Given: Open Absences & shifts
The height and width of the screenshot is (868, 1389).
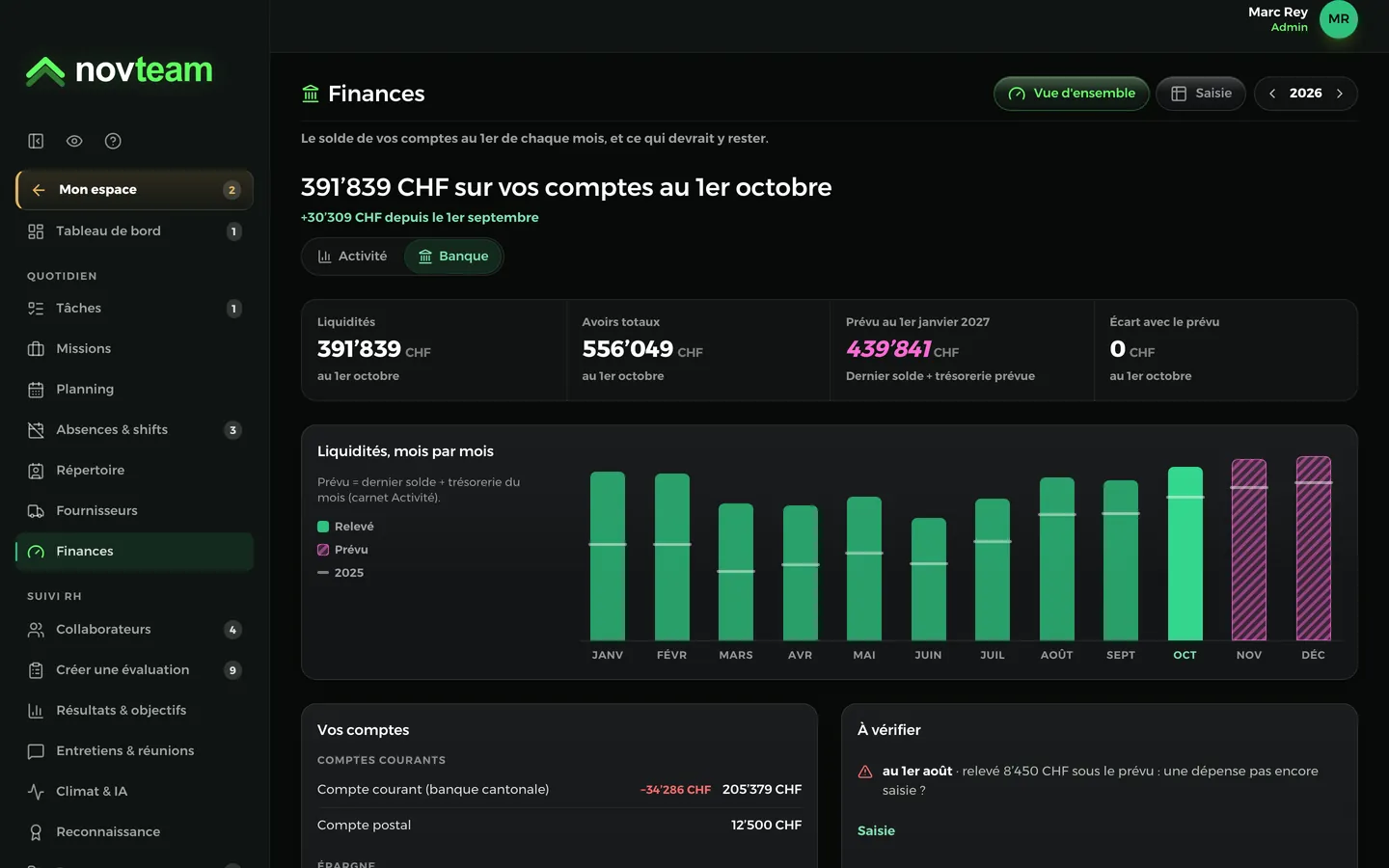Looking at the screenshot, I should 134,430.
